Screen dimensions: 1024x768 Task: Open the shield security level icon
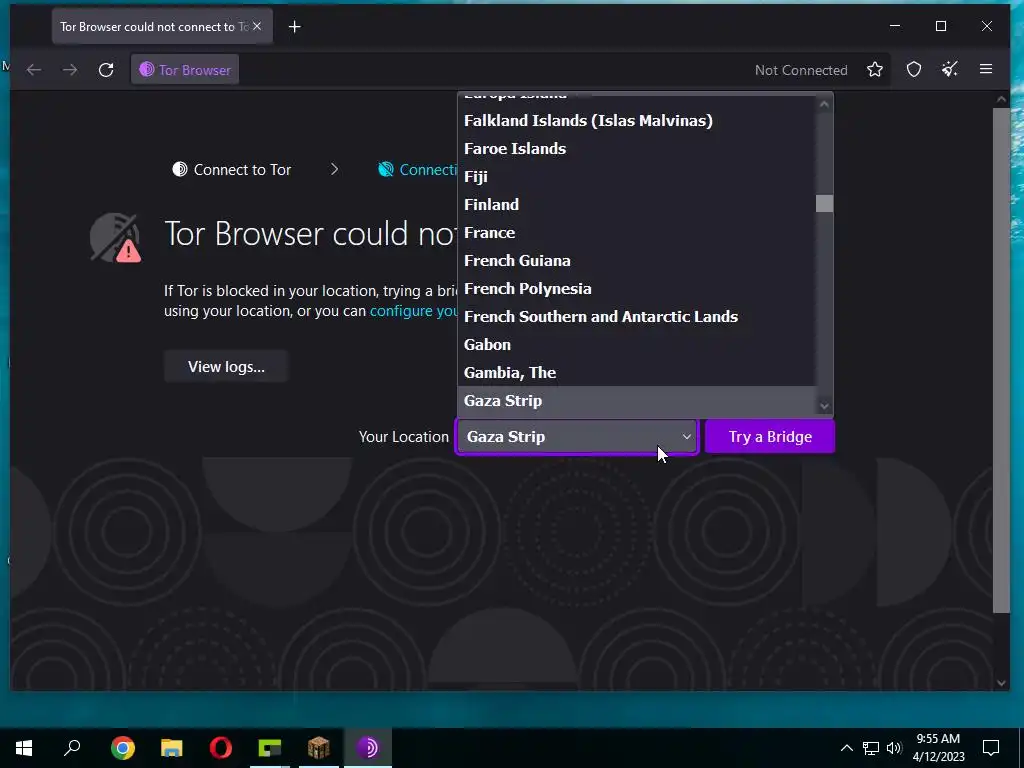click(x=914, y=69)
